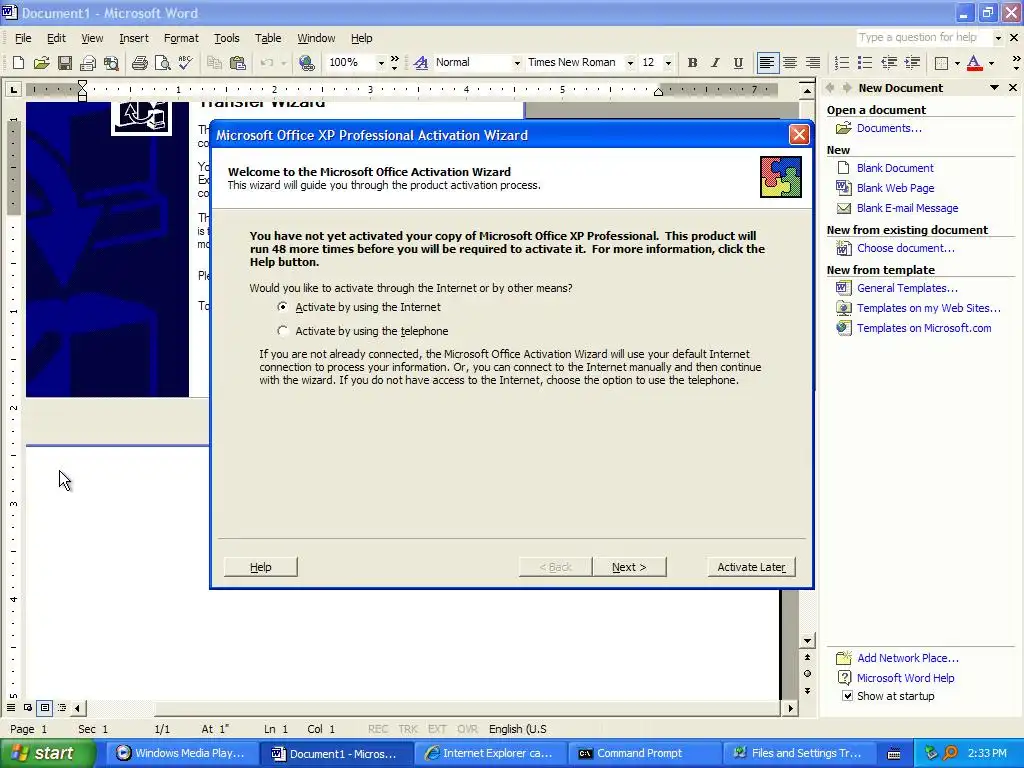Toggle Show at startup checkbox
Viewport: 1024px width, 768px height.
click(x=847, y=696)
